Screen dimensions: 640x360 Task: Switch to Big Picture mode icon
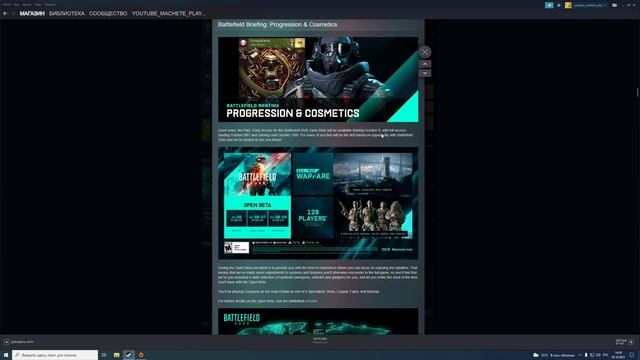point(614,5)
